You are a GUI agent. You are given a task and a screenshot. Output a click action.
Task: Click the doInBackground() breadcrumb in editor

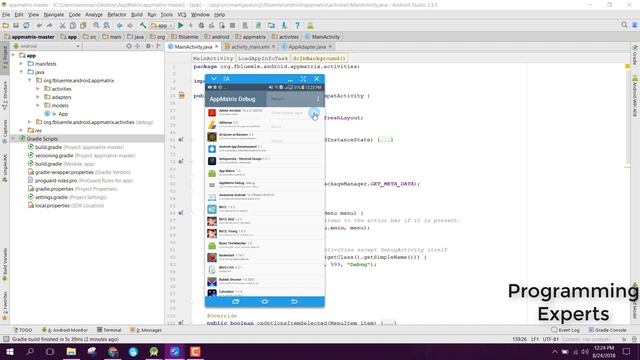point(319,58)
